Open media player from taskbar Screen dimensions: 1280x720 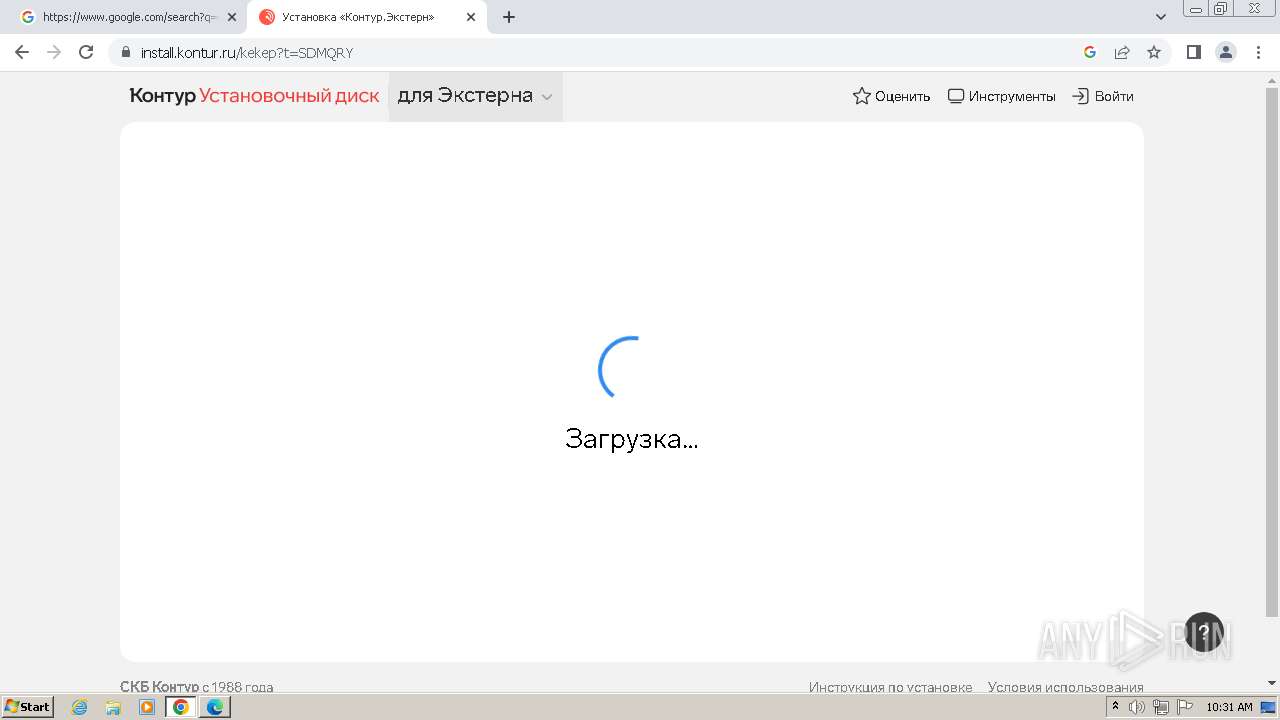pyautogui.click(x=147, y=707)
